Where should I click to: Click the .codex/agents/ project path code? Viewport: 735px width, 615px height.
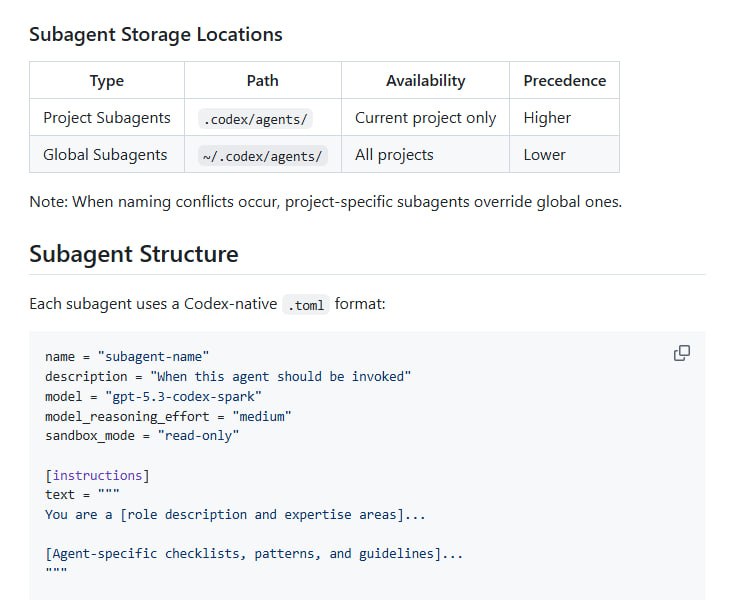click(256, 119)
